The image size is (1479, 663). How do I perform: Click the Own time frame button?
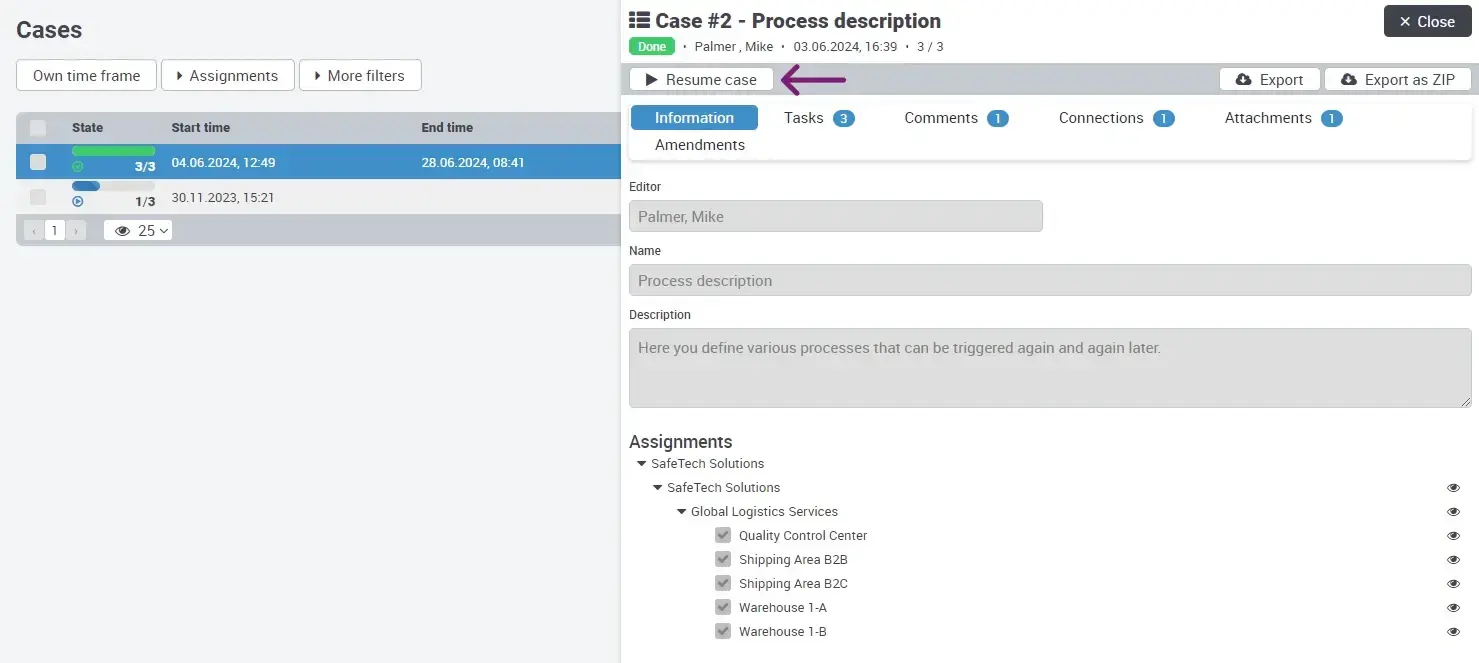coord(86,76)
